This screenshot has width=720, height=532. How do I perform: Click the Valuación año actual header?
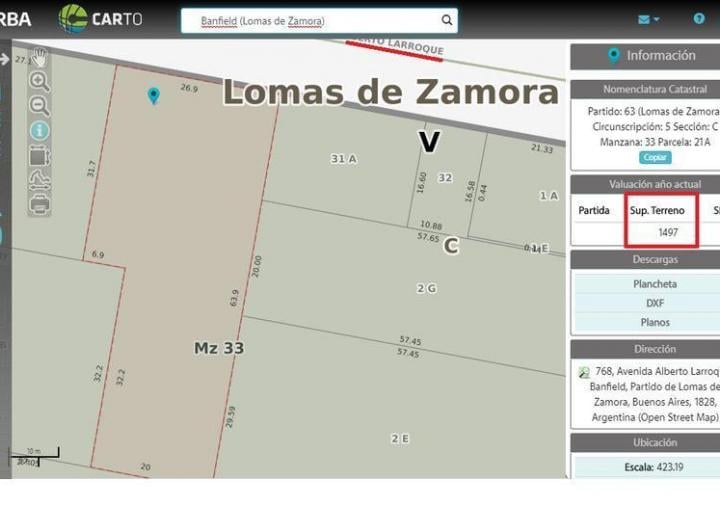pos(645,184)
